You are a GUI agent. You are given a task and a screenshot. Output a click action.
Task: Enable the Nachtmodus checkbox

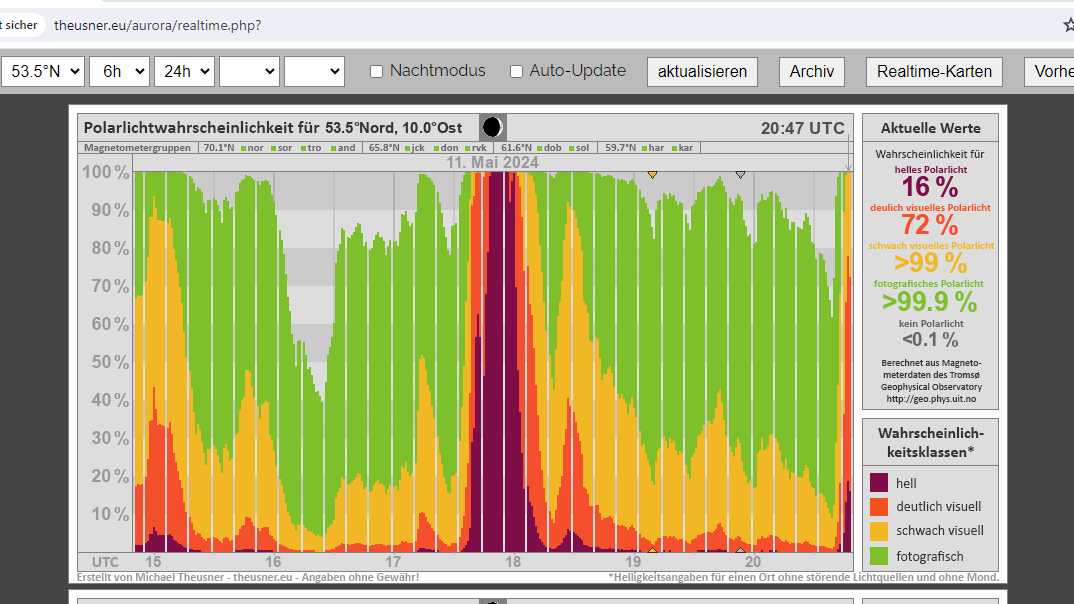pyautogui.click(x=377, y=71)
